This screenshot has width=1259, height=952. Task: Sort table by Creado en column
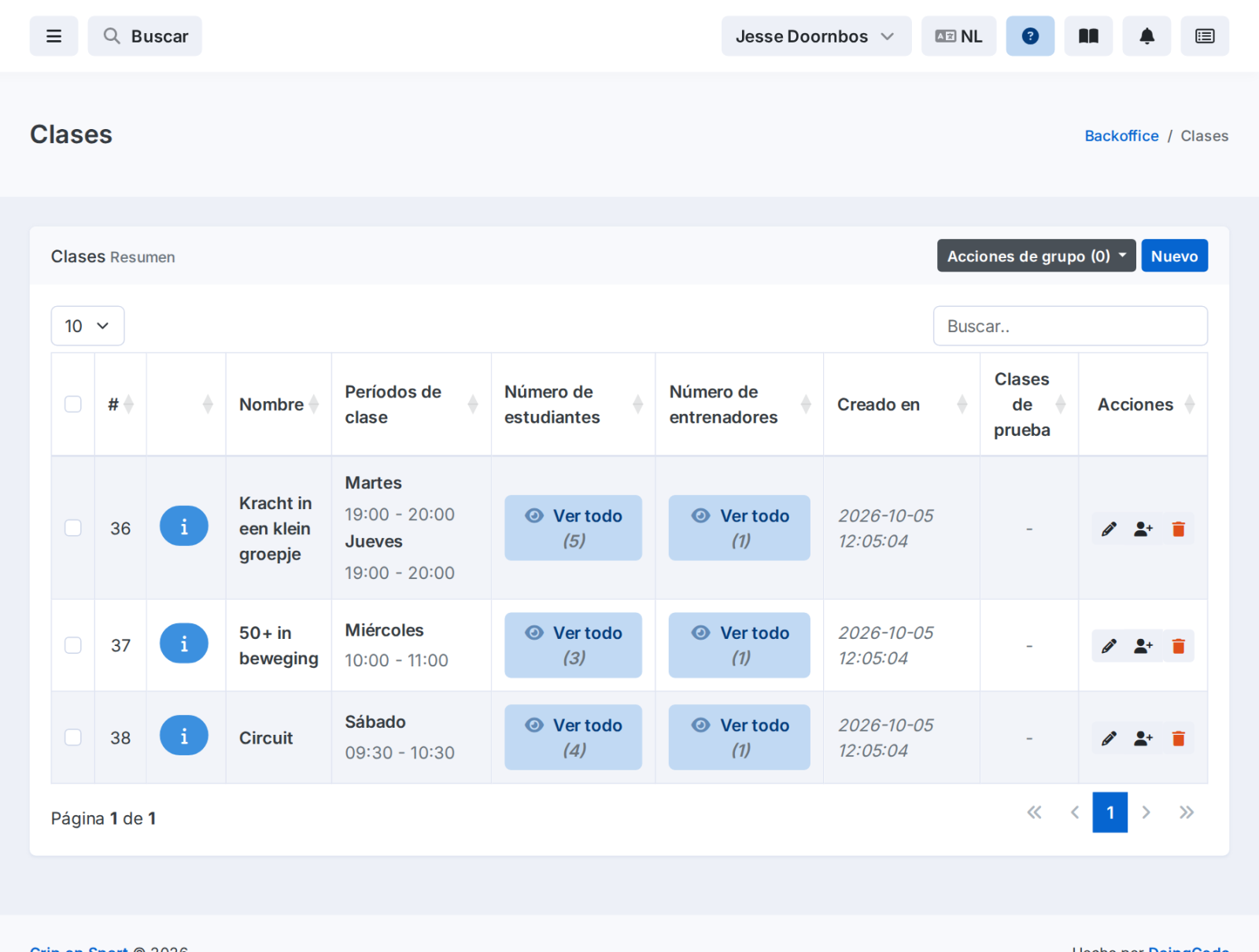coord(901,404)
